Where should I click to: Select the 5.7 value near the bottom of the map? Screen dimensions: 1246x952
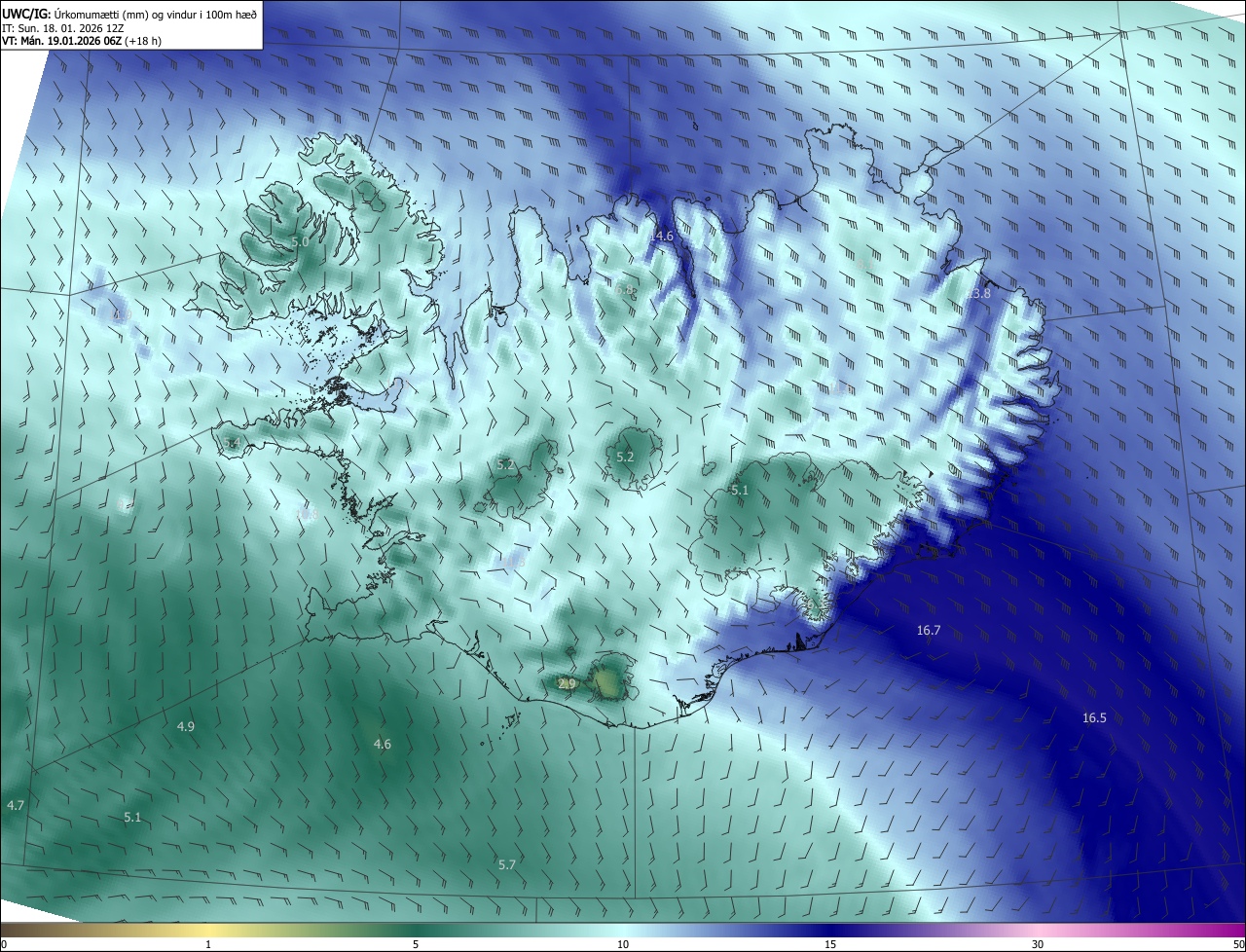pos(506,864)
